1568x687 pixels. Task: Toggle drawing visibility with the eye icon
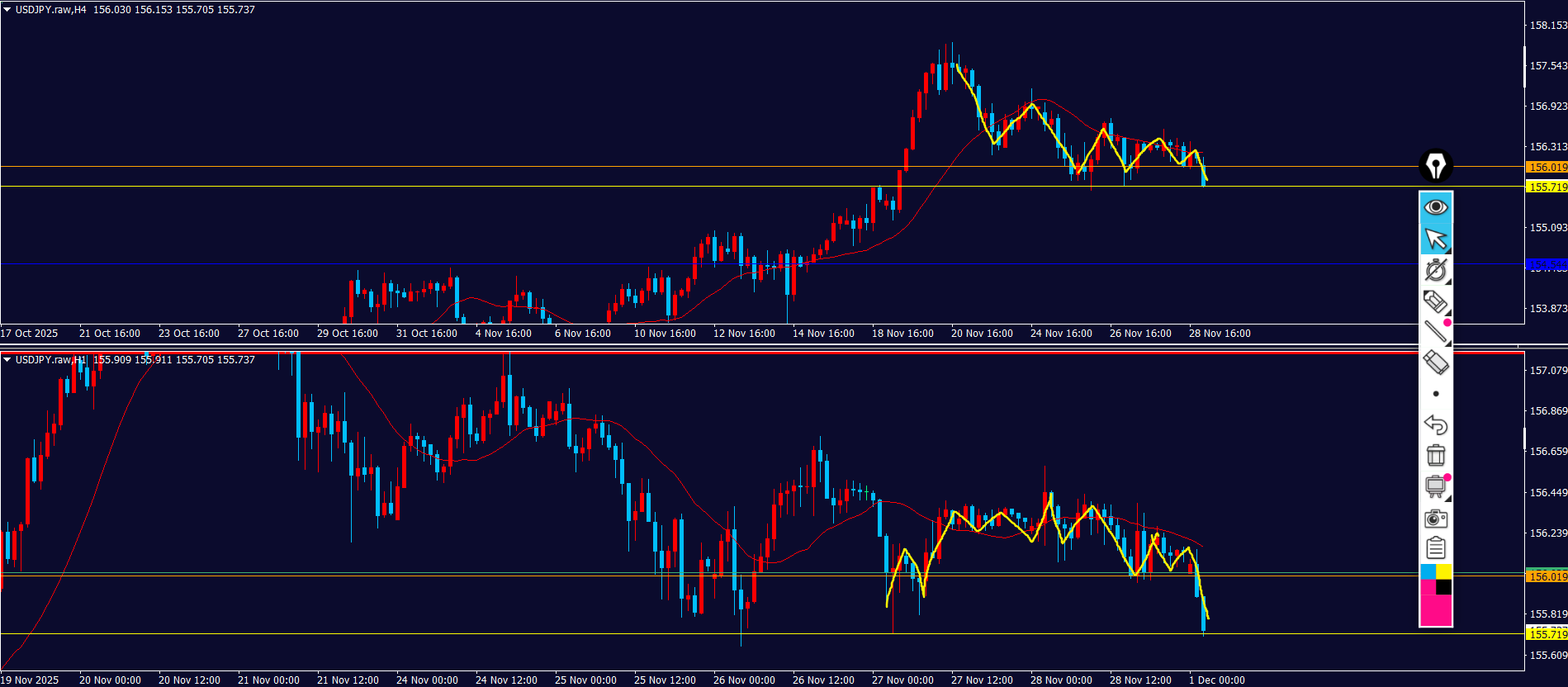1436,206
